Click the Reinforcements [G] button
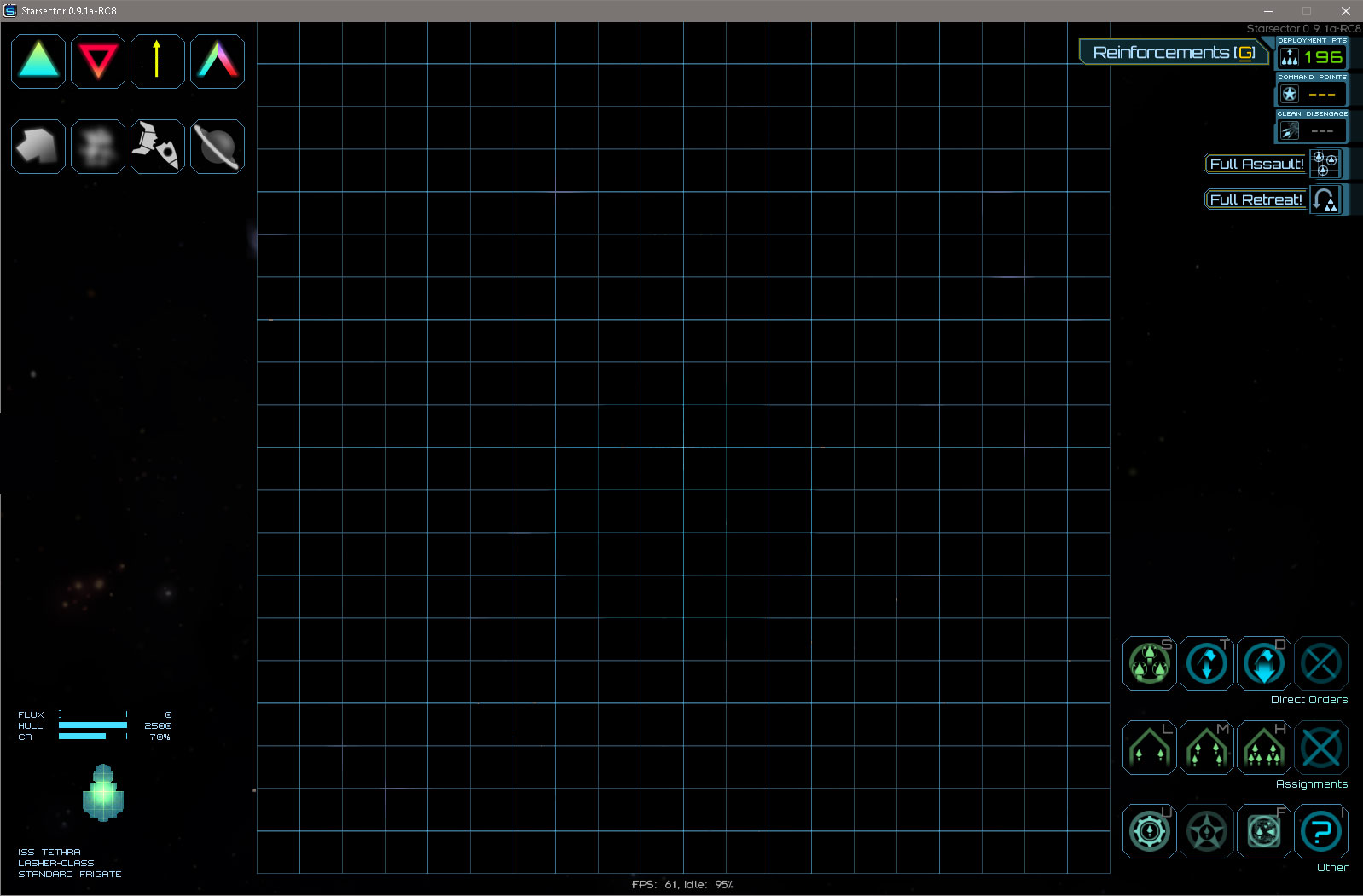The image size is (1363, 896). coord(1174,52)
